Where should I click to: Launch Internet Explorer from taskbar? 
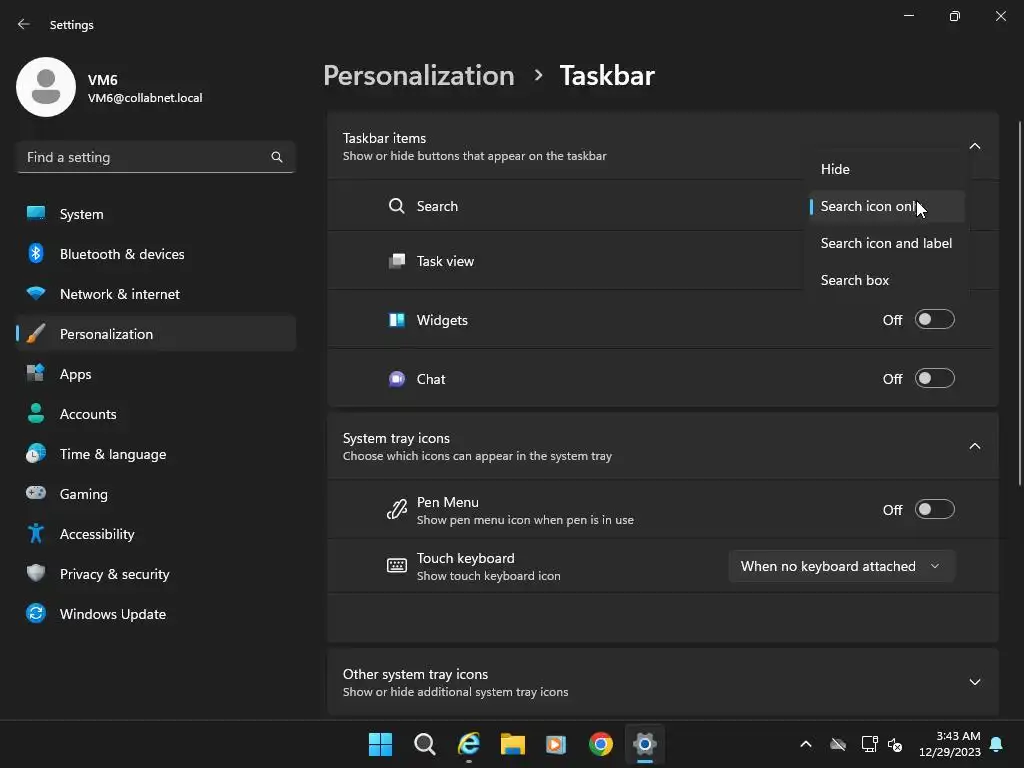(x=469, y=744)
